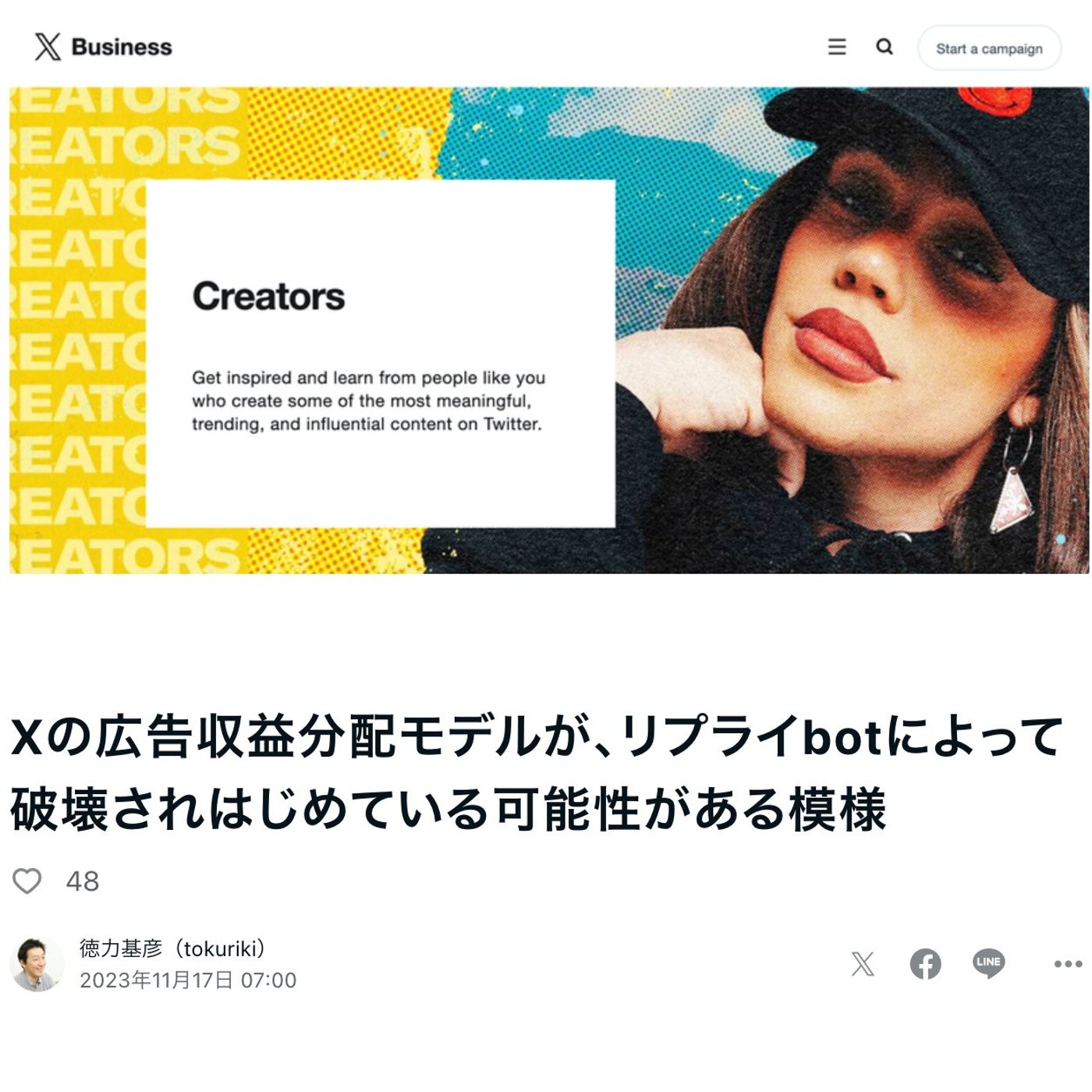1092x1092 pixels.
Task: Click the like count 48
Action: [x=83, y=881]
